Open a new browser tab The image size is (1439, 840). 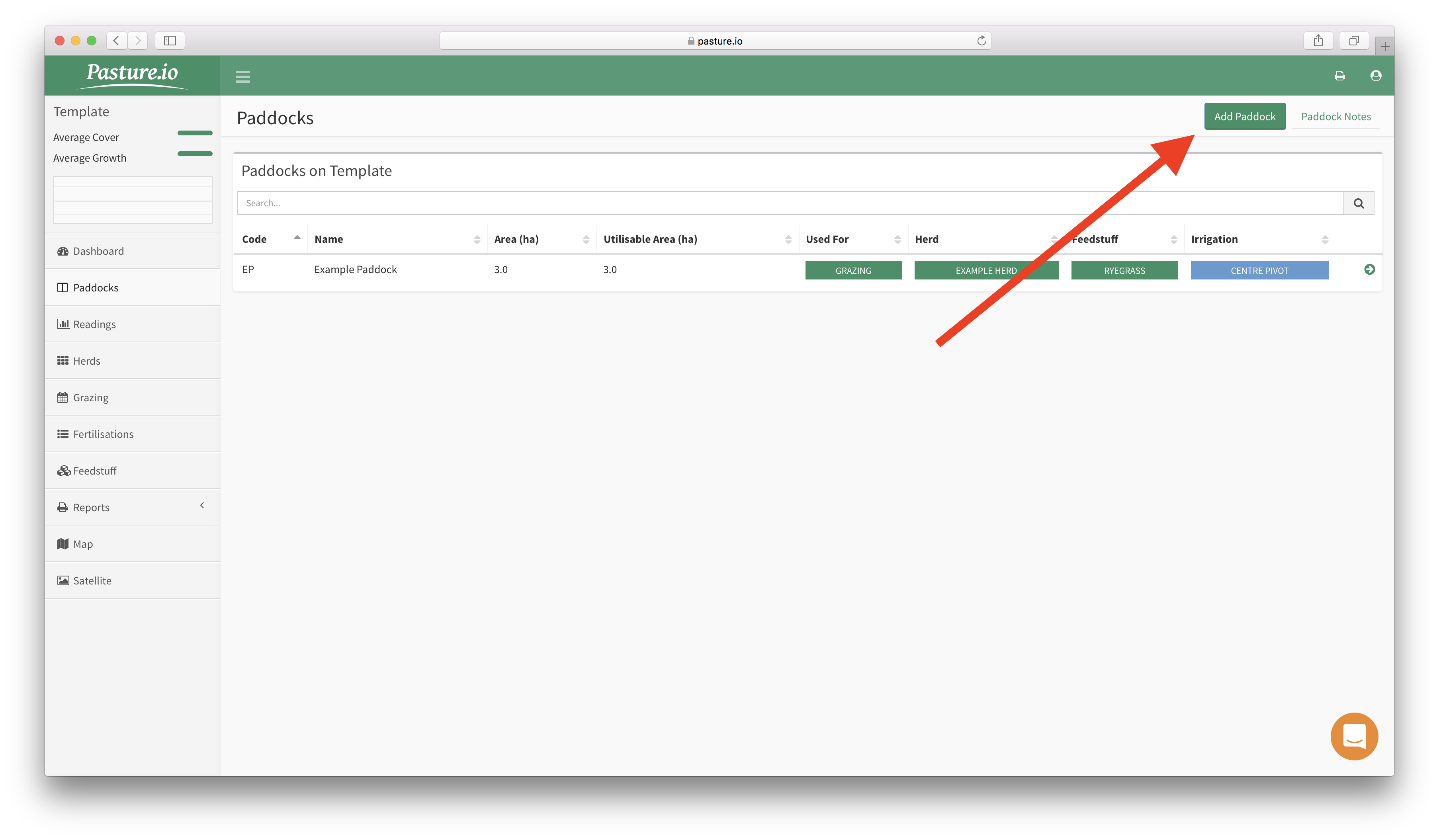coord(1385,46)
